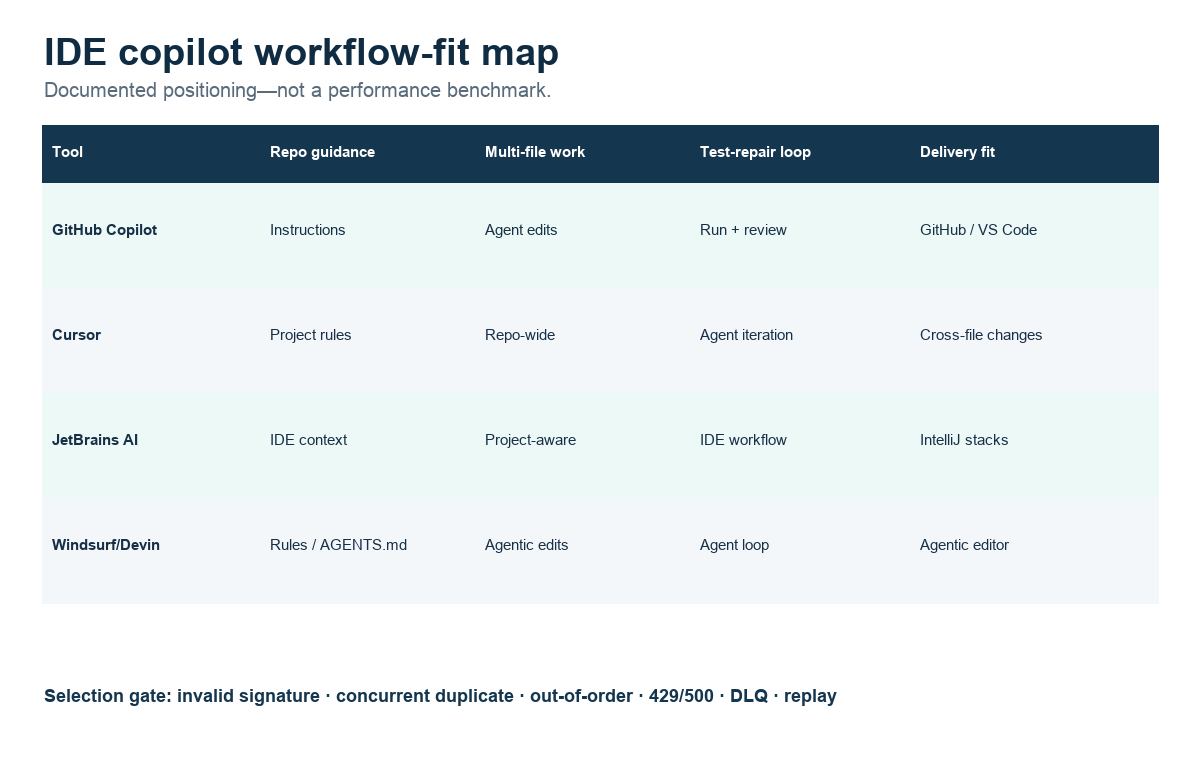Click the 'IDE workflow' cell
The width and height of the screenshot is (1200, 760).
pyautogui.click(x=743, y=440)
